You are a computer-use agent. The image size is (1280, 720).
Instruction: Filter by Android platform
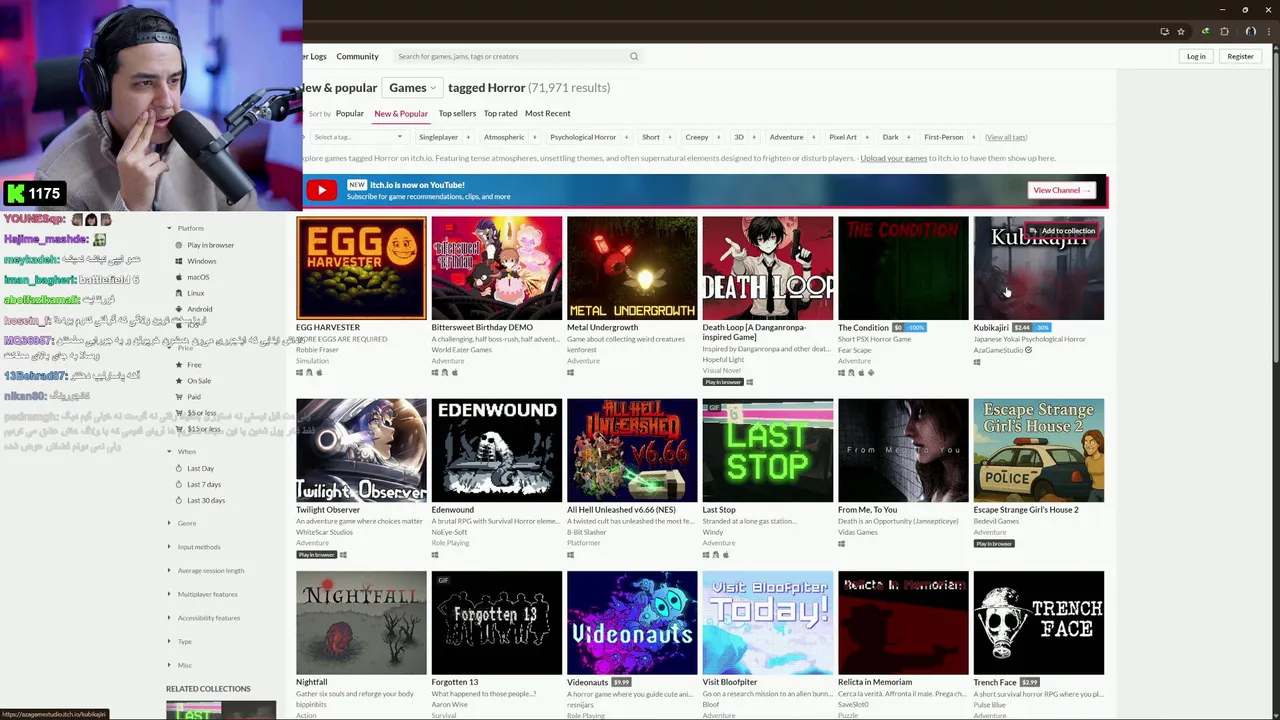pyautogui.click(x=199, y=309)
